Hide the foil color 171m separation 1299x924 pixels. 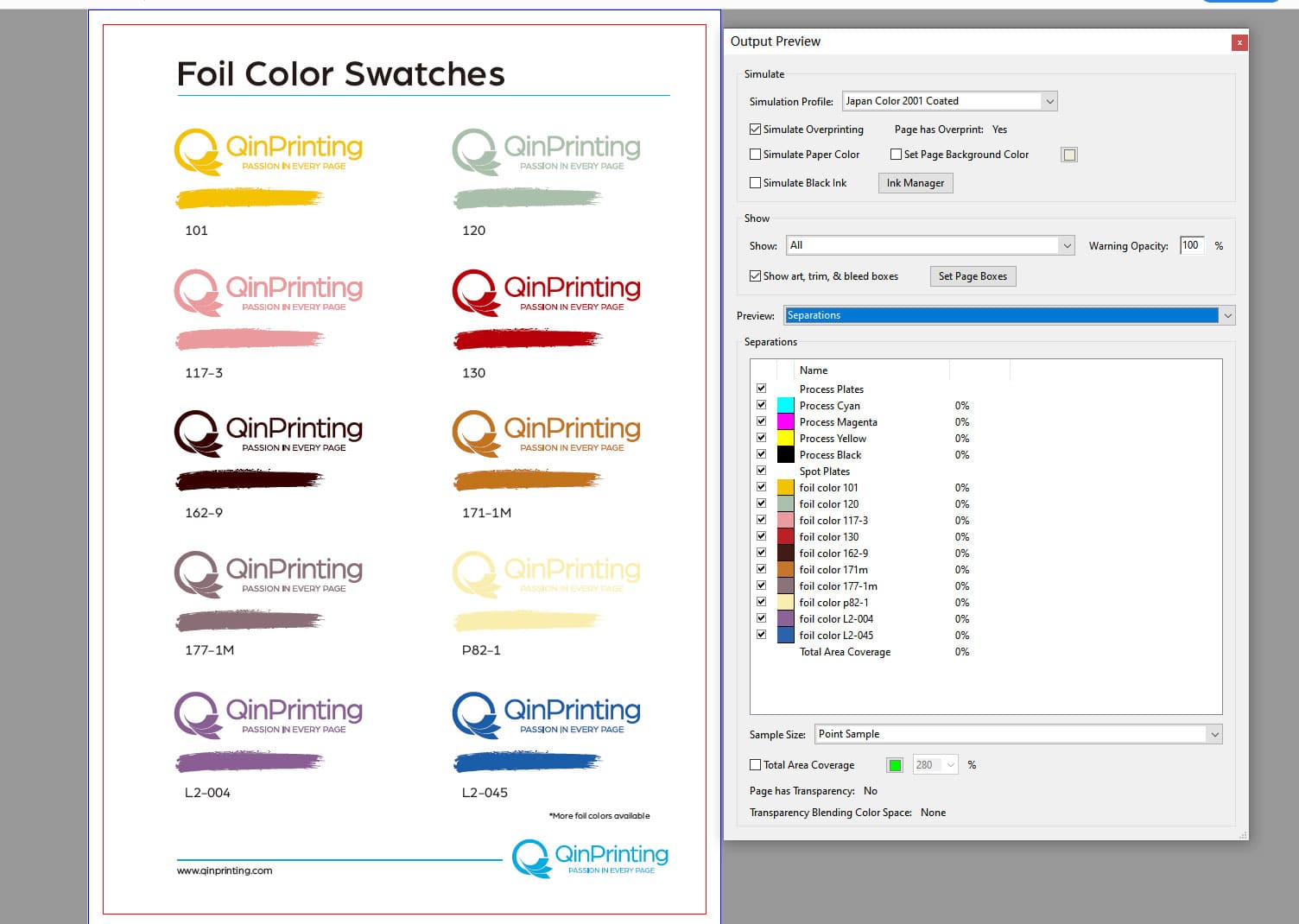[761, 569]
